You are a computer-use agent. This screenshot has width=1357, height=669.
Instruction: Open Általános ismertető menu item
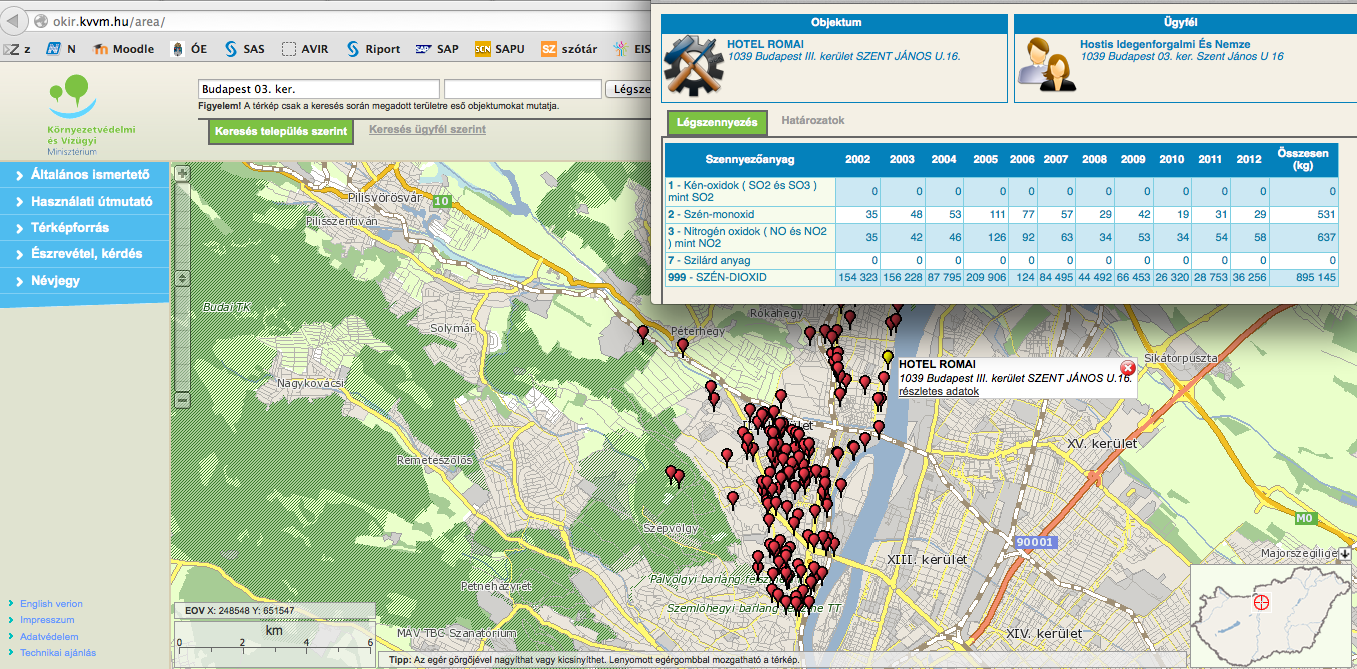click(x=85, y=175)
